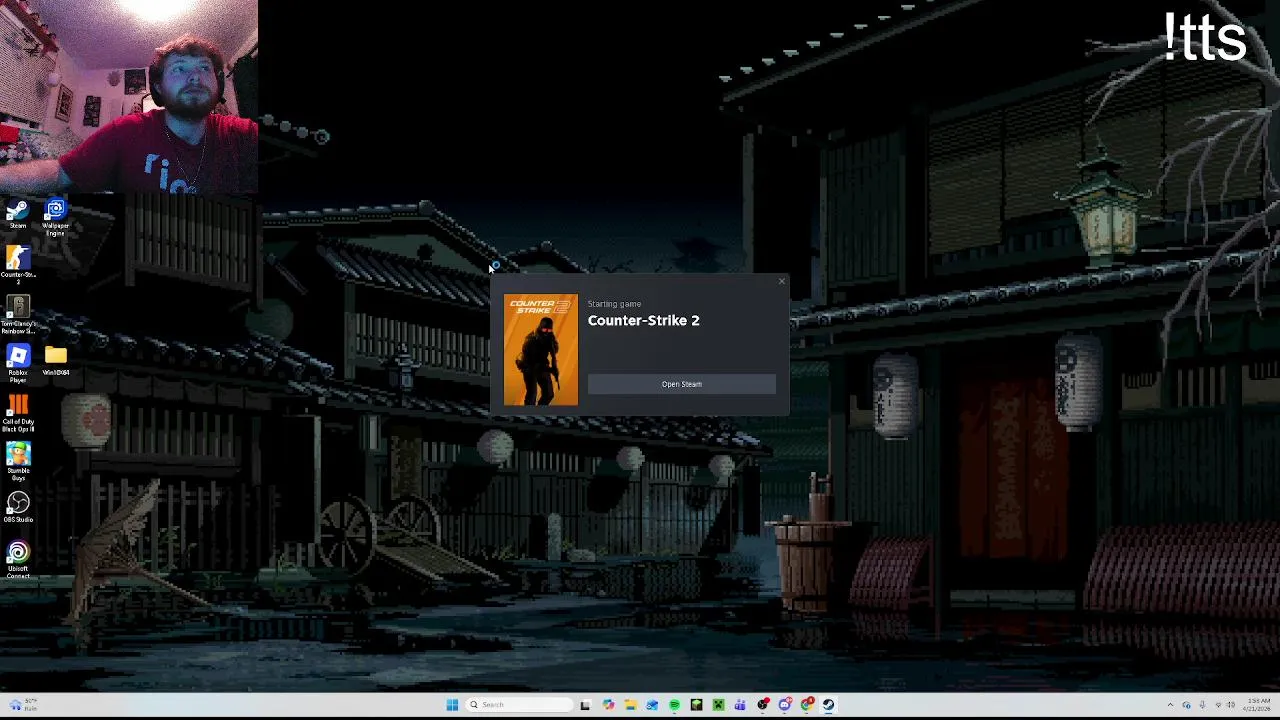
Task: Open Microsoft Teams from the taskbar
Action: pos(740,705)
